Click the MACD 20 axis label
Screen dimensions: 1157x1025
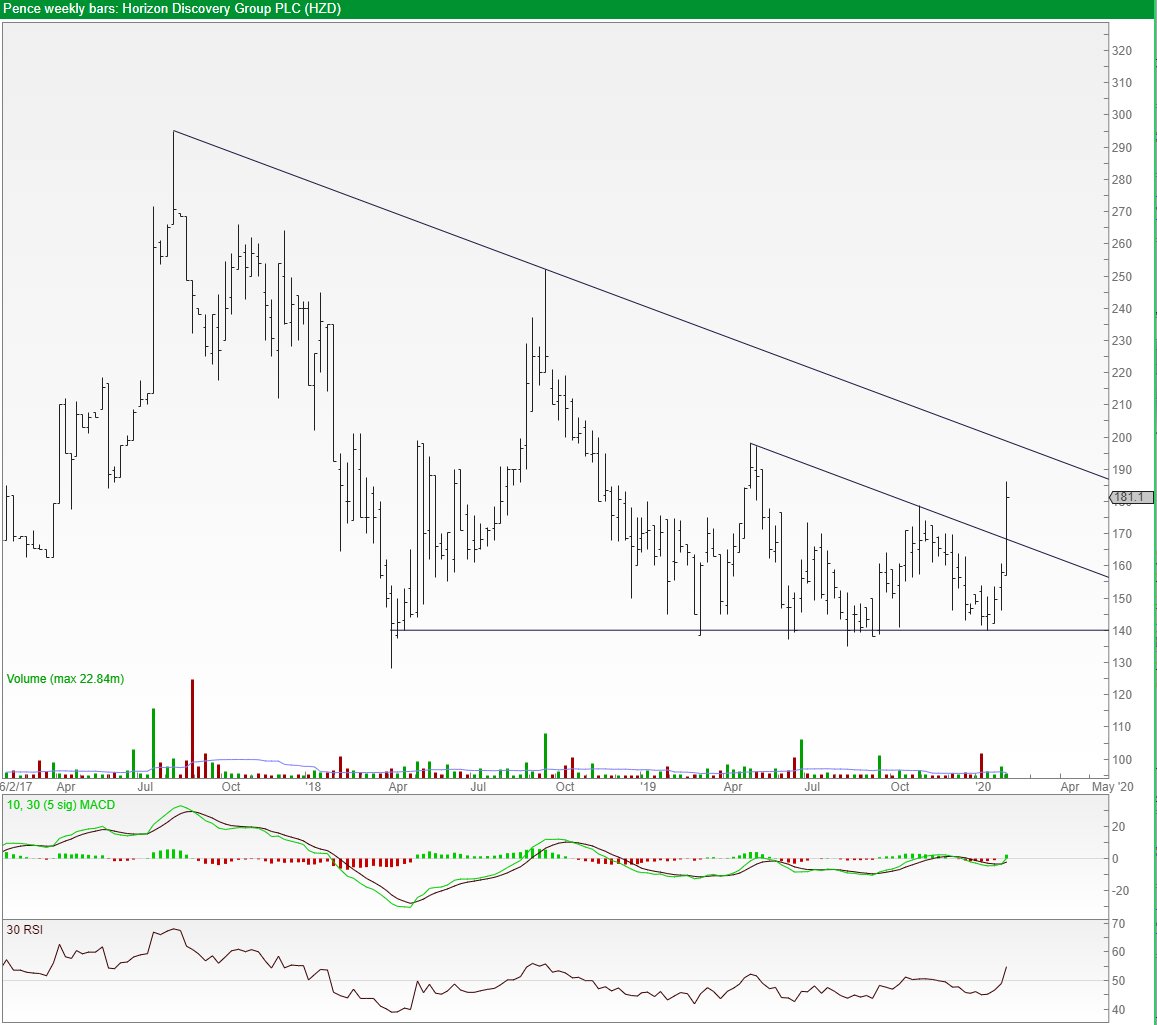(x=1119, y=827)
